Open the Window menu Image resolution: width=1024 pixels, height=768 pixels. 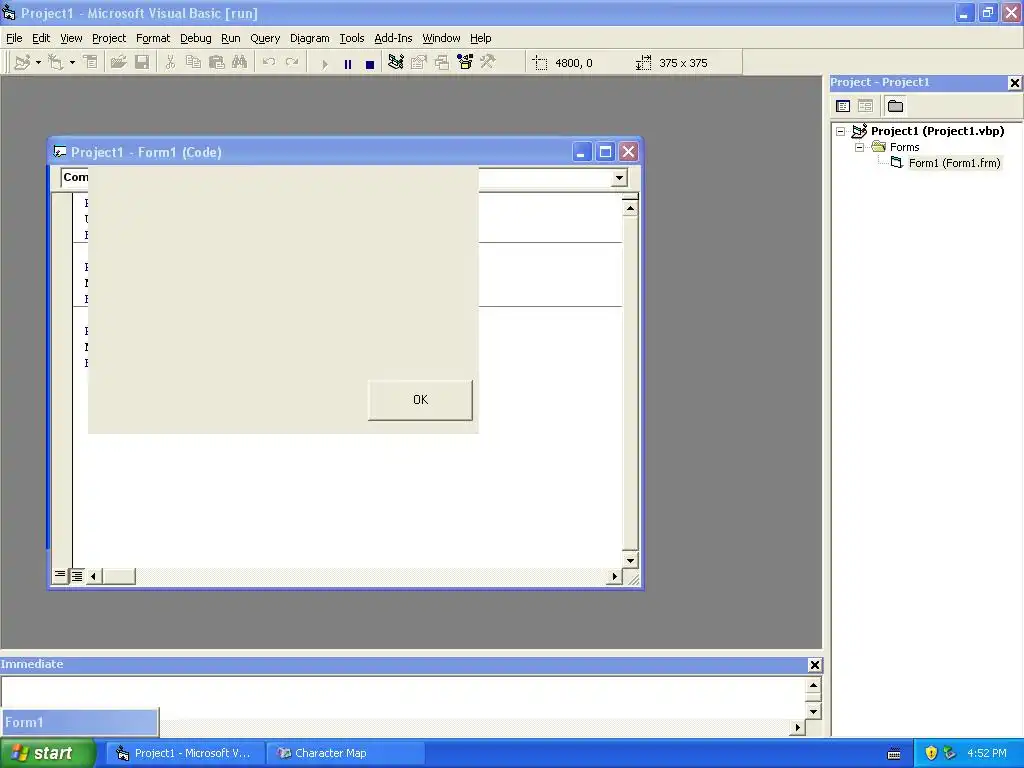pos(441,38)
